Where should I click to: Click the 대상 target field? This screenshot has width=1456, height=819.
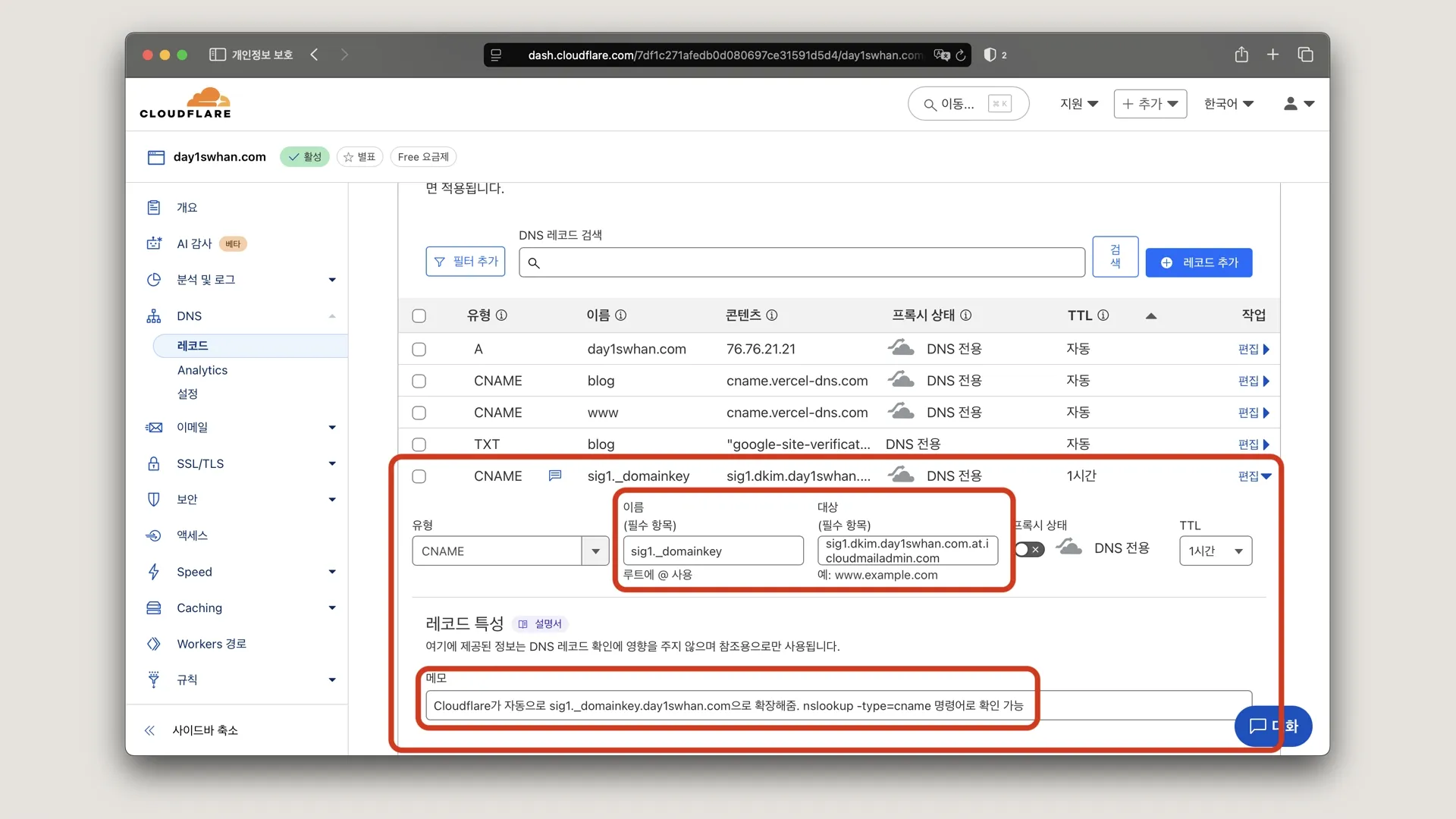click(x=908, y=551)
